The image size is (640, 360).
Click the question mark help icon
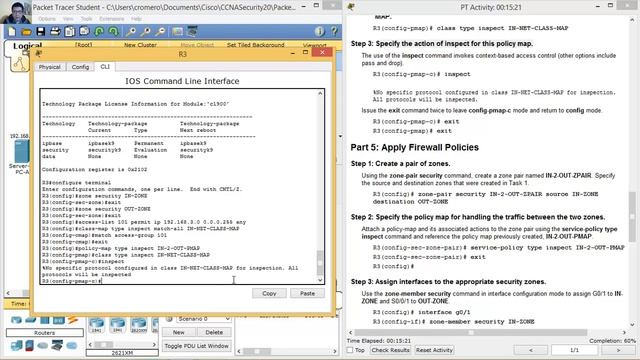pyautogui.click(x=334, y=31)
